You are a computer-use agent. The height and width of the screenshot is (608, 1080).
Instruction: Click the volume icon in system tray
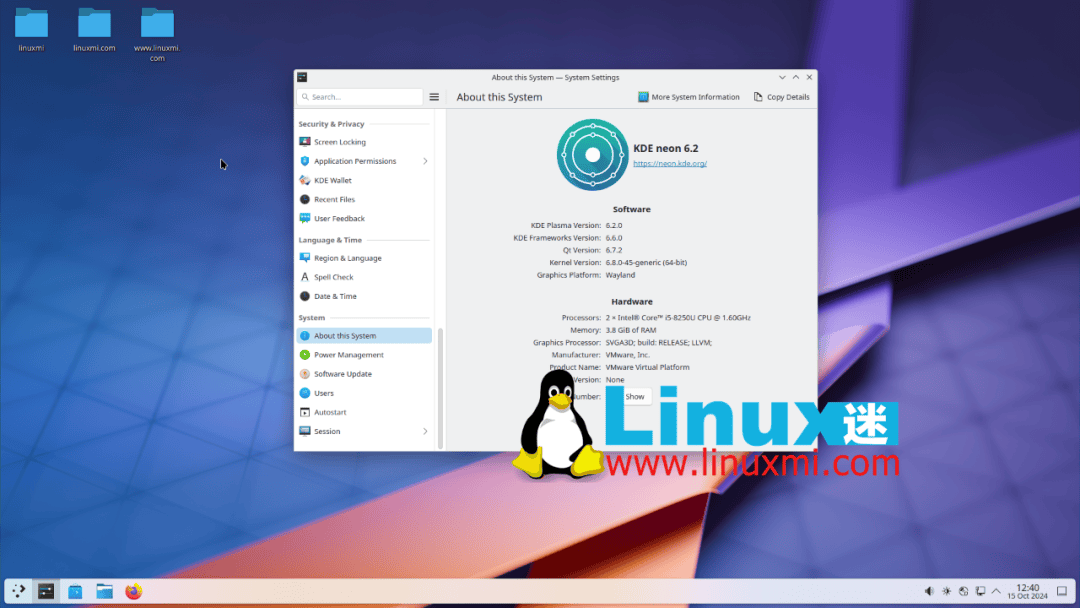(x=929, y=592)
